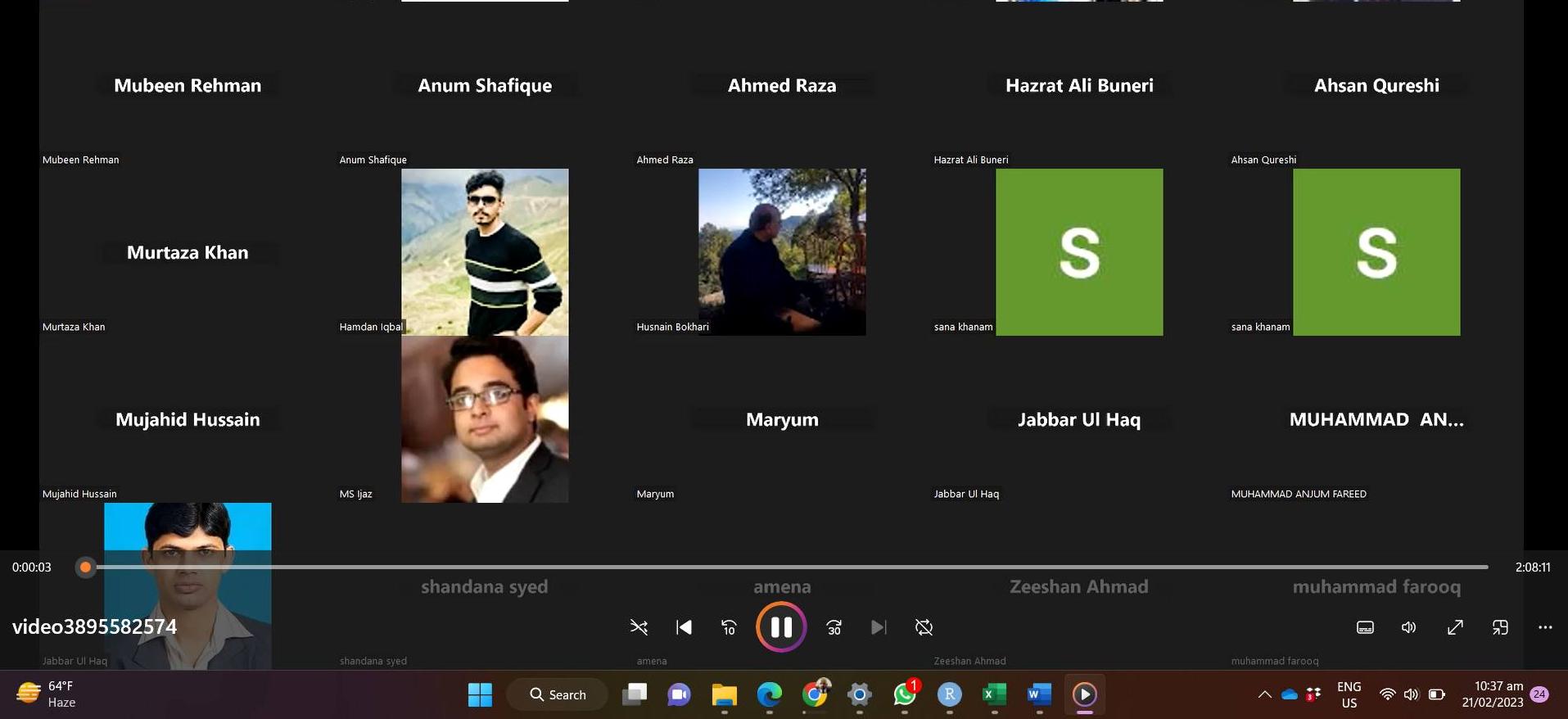The height and width of the screenshot is (719, 1568).
Task: Select MS Ijaz's profile photo tile
Action: pyautogui.click(x=485, y=418)
